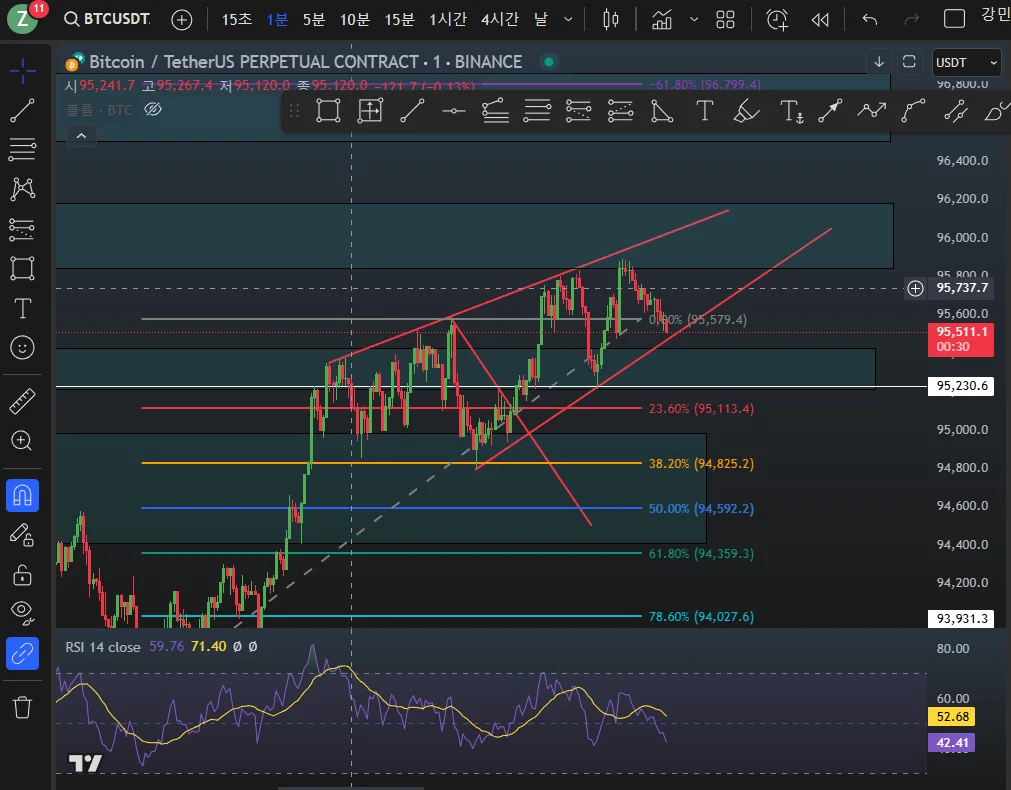1011x790 pixels.
Task: Switch to the 15분 timeframe
Action: [399, 19]
